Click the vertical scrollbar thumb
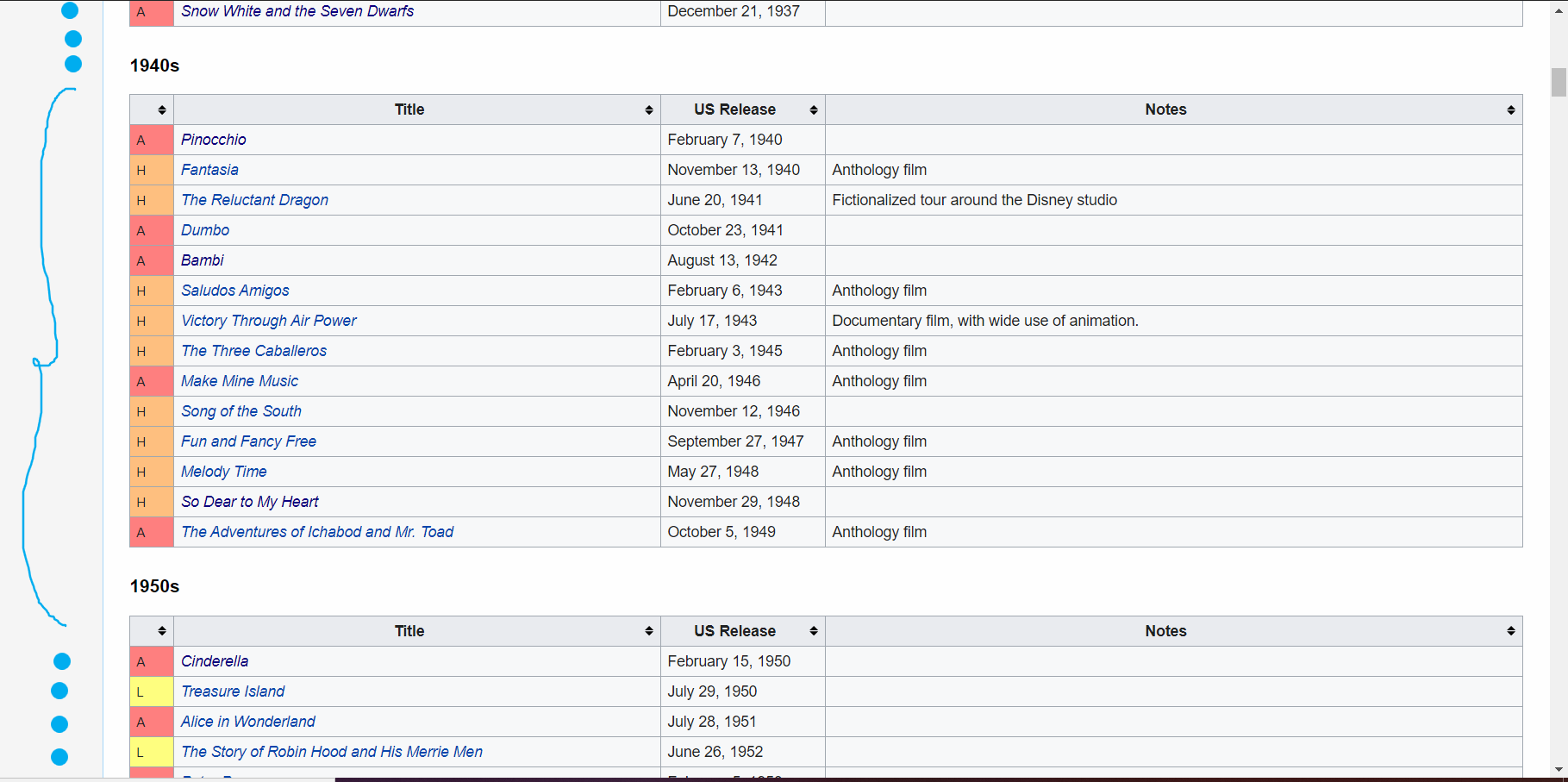 [x=1559, y=82]
